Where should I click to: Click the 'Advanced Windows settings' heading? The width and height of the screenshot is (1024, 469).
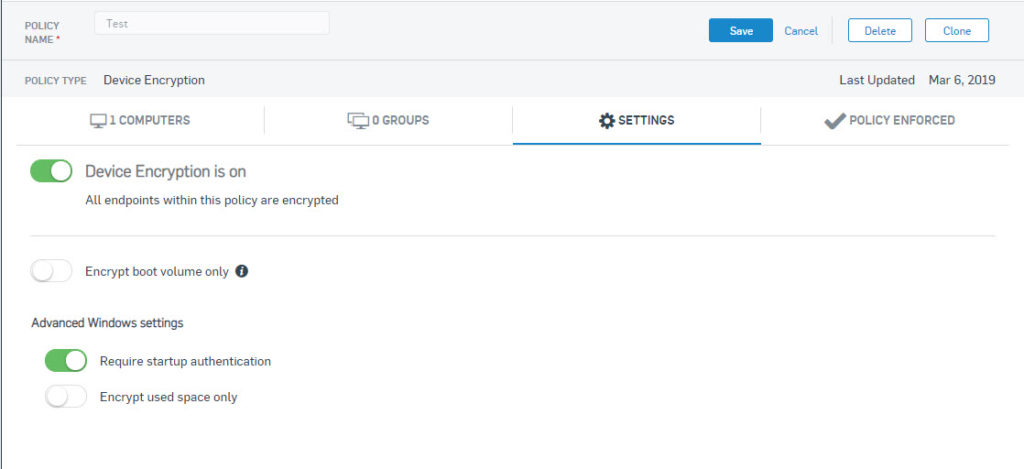pos(107,323)
